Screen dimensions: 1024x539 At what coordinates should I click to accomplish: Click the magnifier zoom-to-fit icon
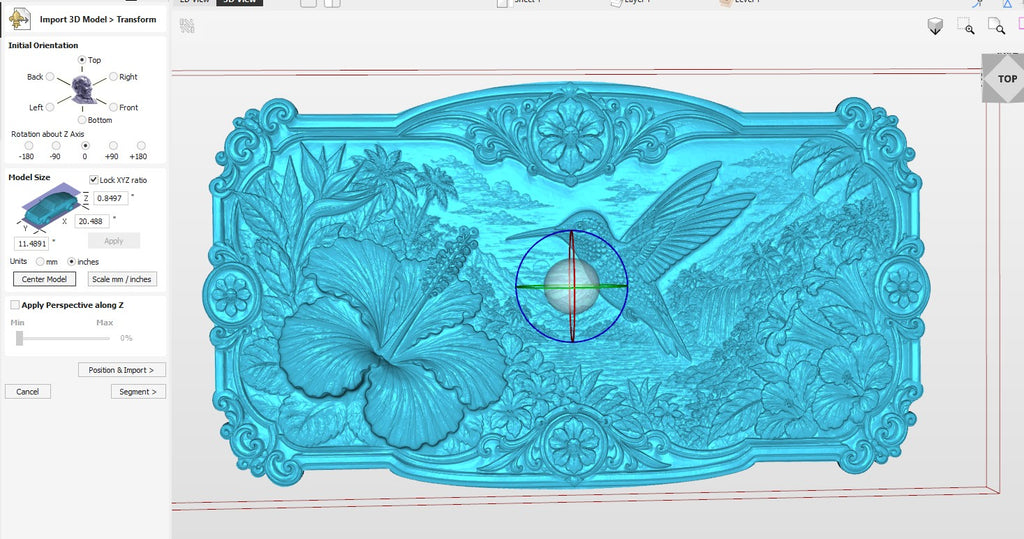996,26
